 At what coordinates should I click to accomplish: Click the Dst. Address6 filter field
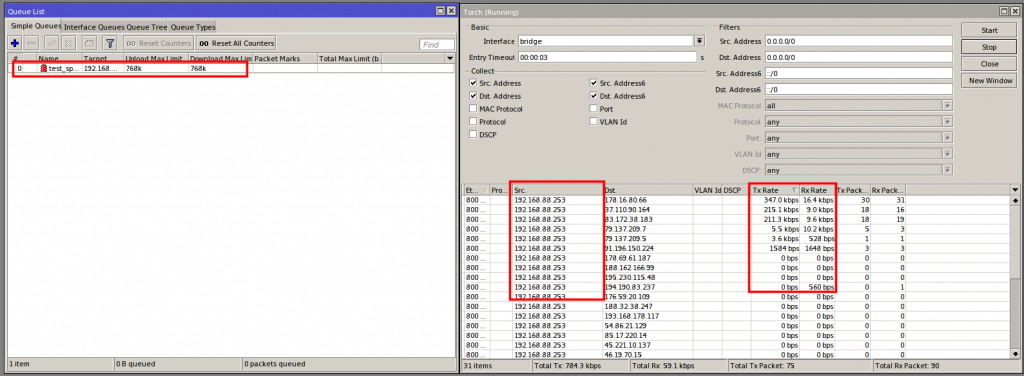(858, 89)
